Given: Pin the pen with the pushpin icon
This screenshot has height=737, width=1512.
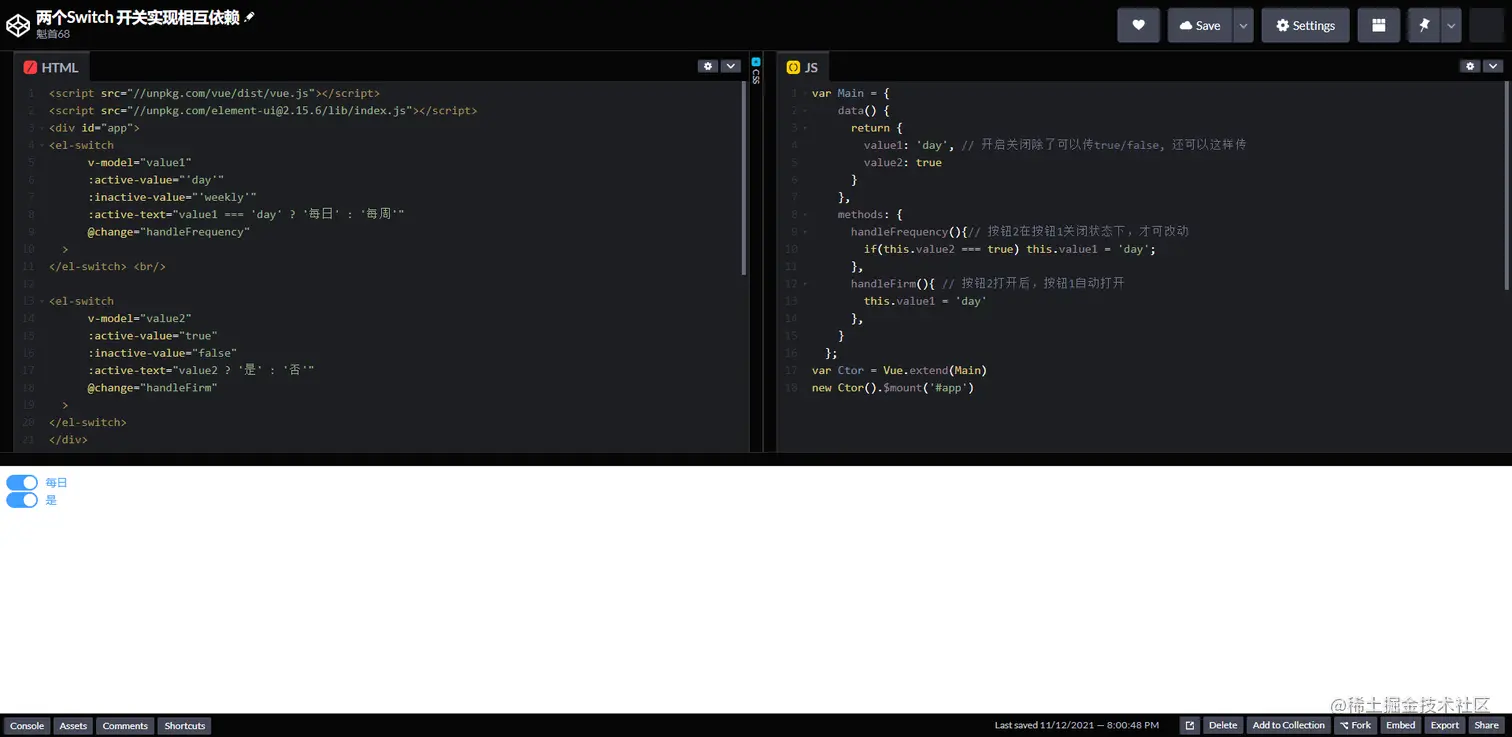Looking at the screenshot, I should tap(1424, 26).
